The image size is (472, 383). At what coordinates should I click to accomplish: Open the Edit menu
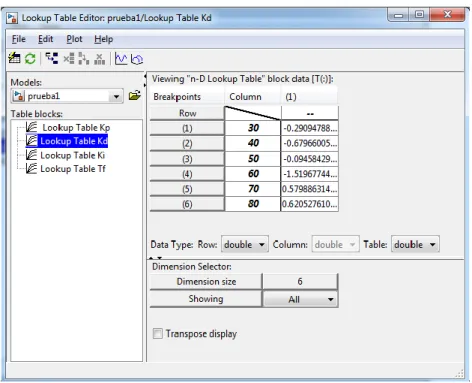tap(45, 39)
